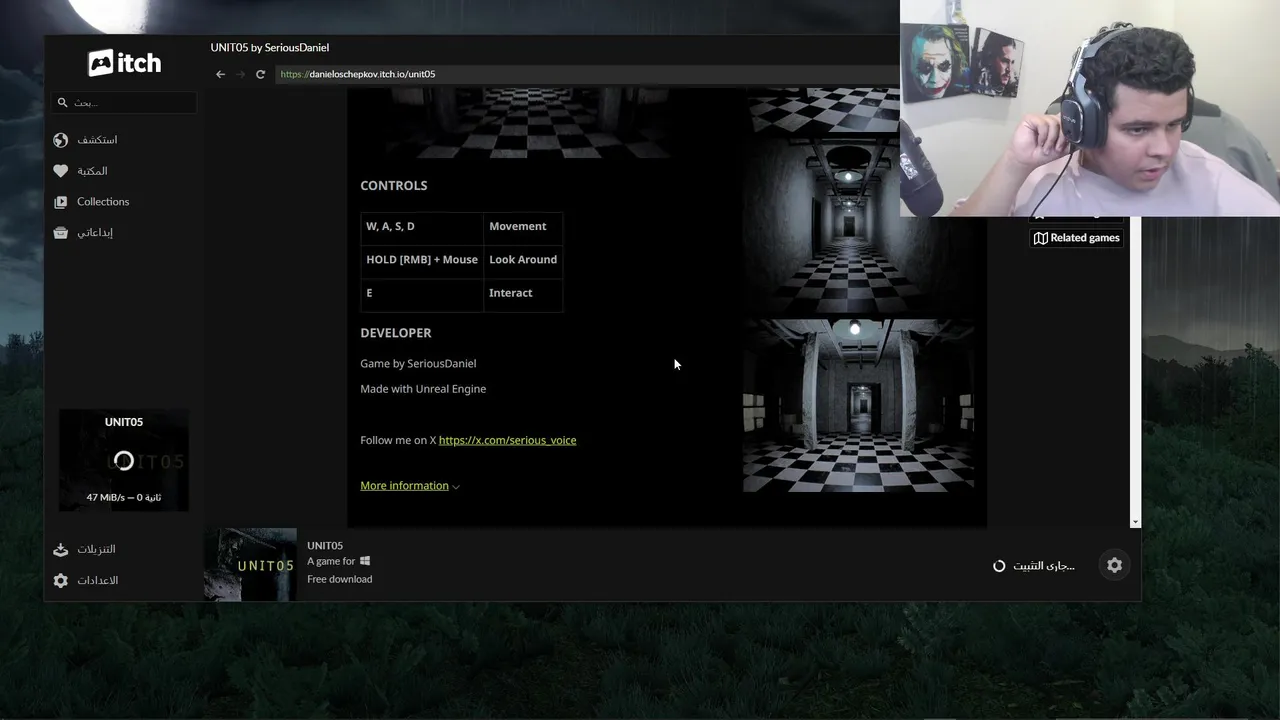The width and height of the screenshot is (1280, 720).
Task: Go back with the left arrow
Action: (221, 74)
